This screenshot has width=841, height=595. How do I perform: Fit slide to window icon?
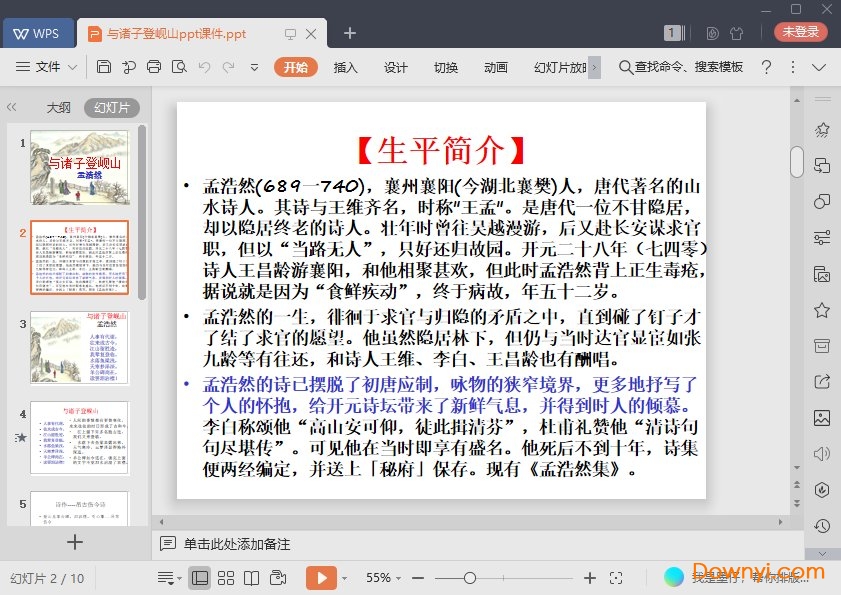[x=616, y=578]
